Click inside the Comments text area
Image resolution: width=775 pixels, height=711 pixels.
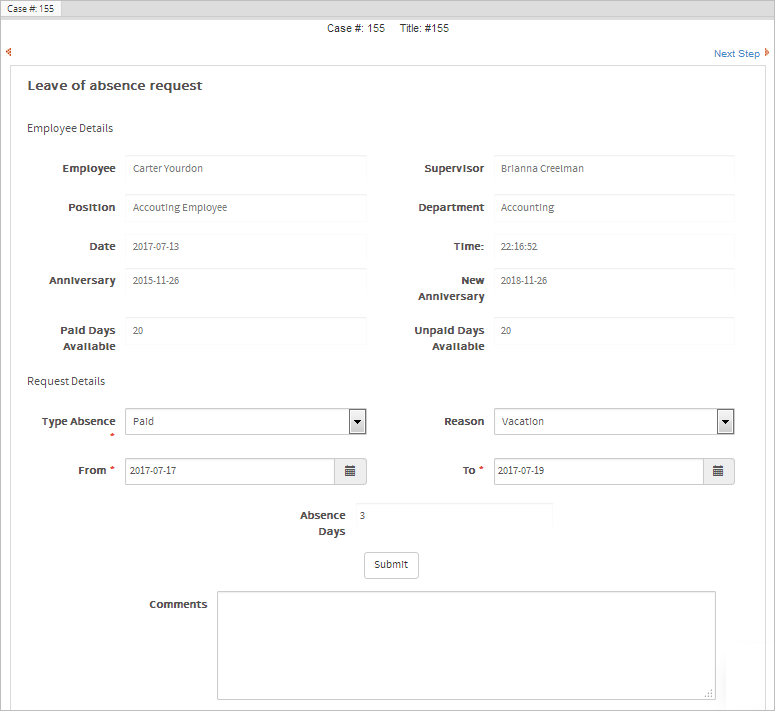(466, 645)
